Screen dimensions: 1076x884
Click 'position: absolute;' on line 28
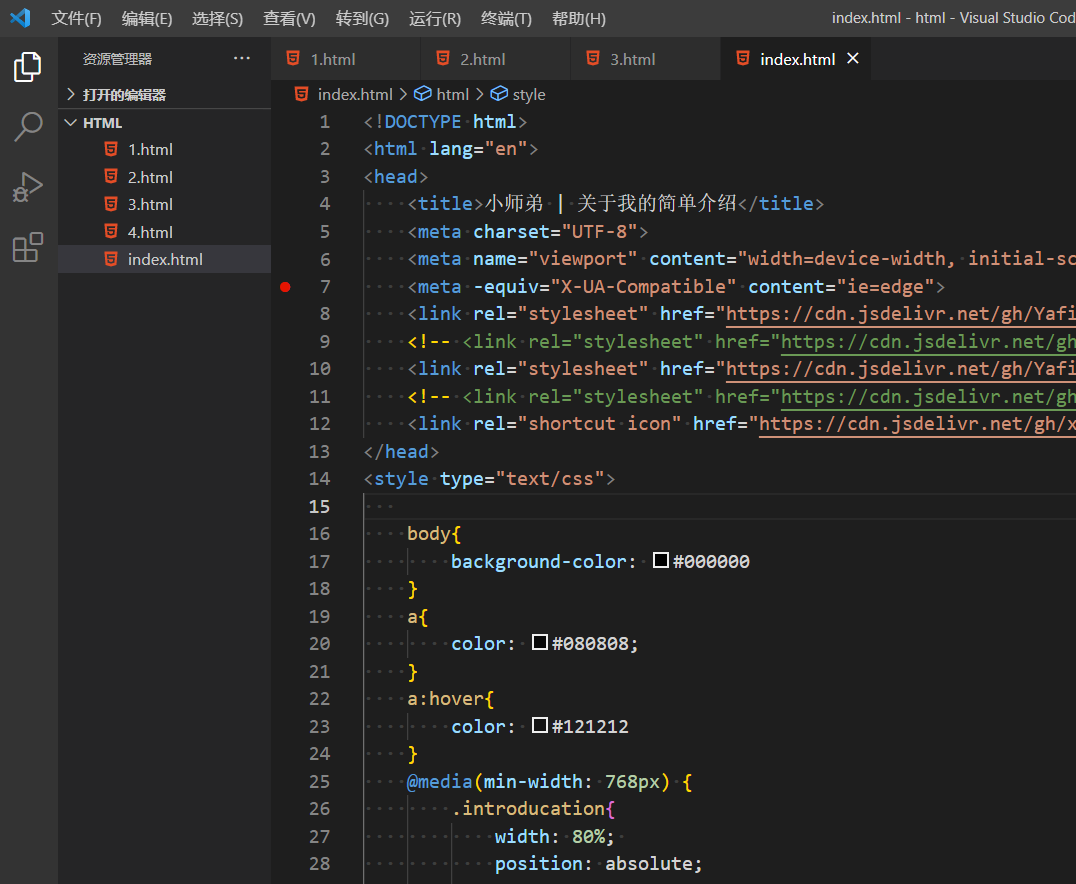(598, 863)
